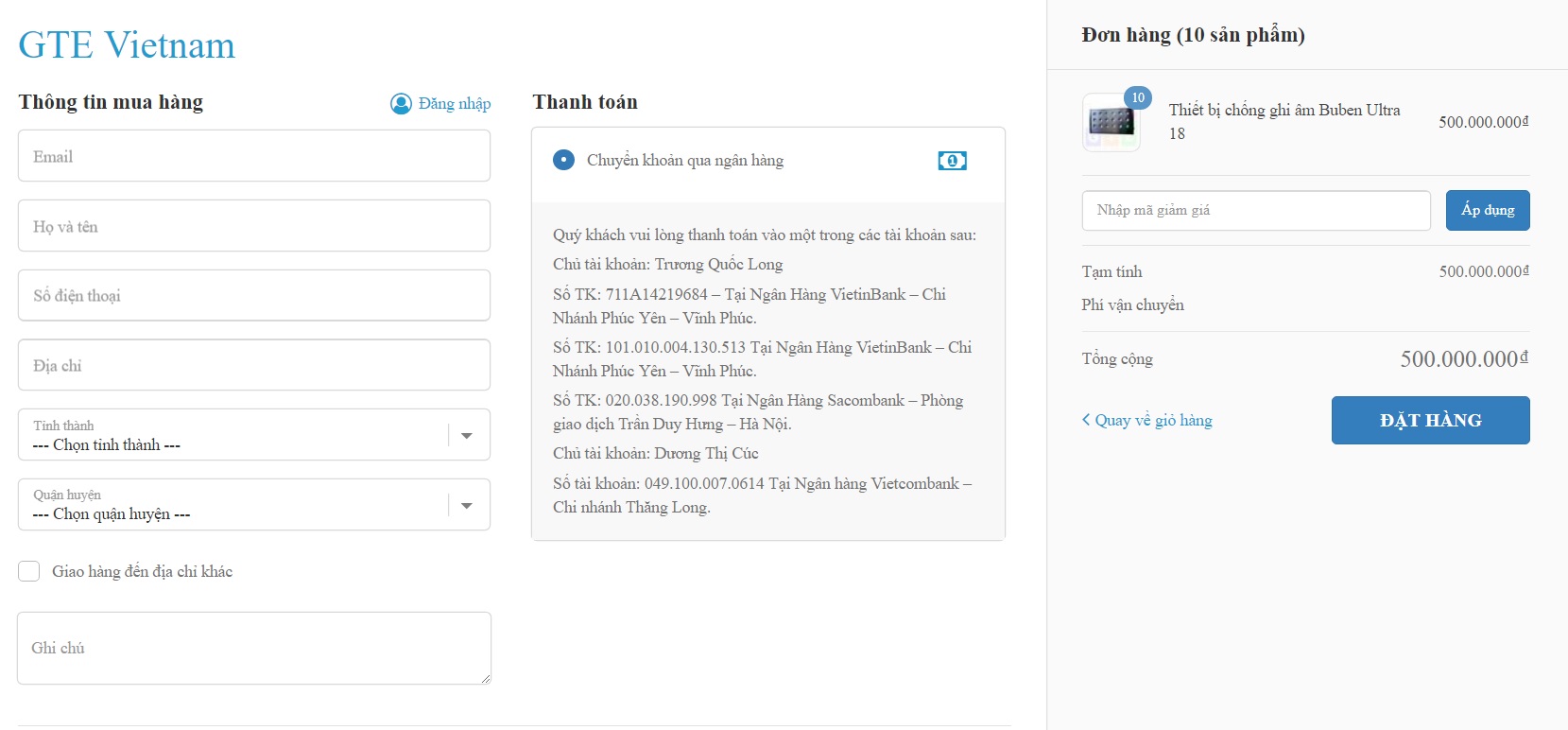
Task: Follow the Đăng nhập login link
Action: pyautogui.click(x=454, y=103)
